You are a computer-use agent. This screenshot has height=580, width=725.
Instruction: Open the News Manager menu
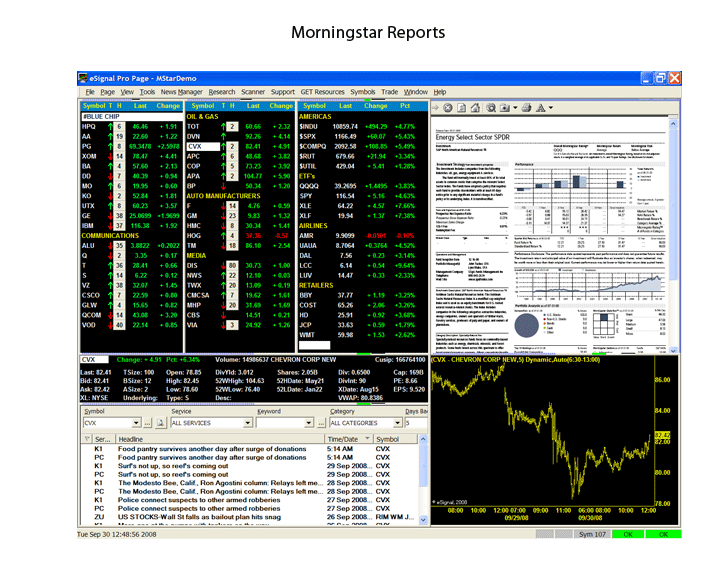point(182,92)
